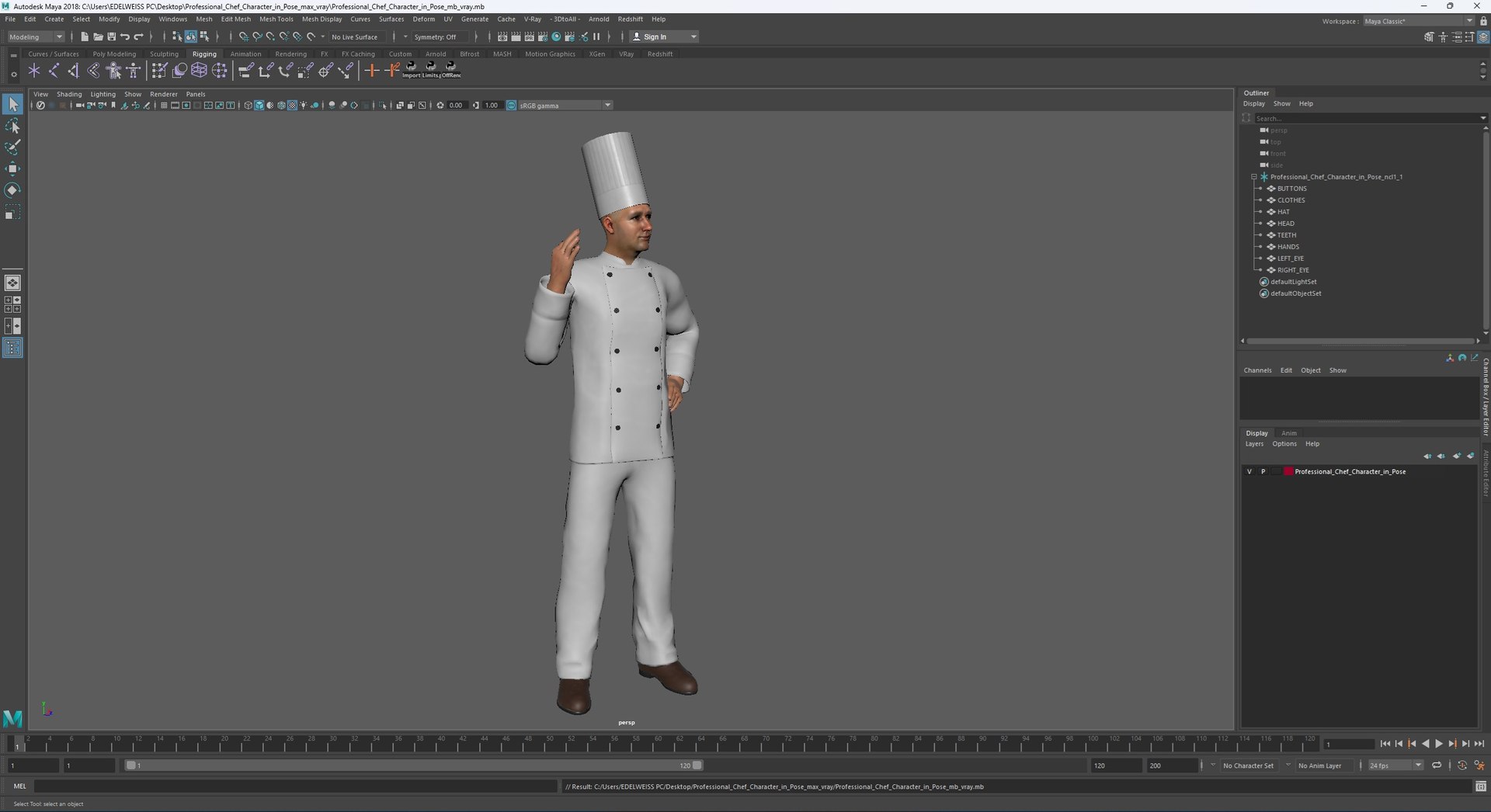Image resolution: width=1491 pixels, height=812 pixels.
Task: Click the red layer color swatch
Action: [1288, 471]
